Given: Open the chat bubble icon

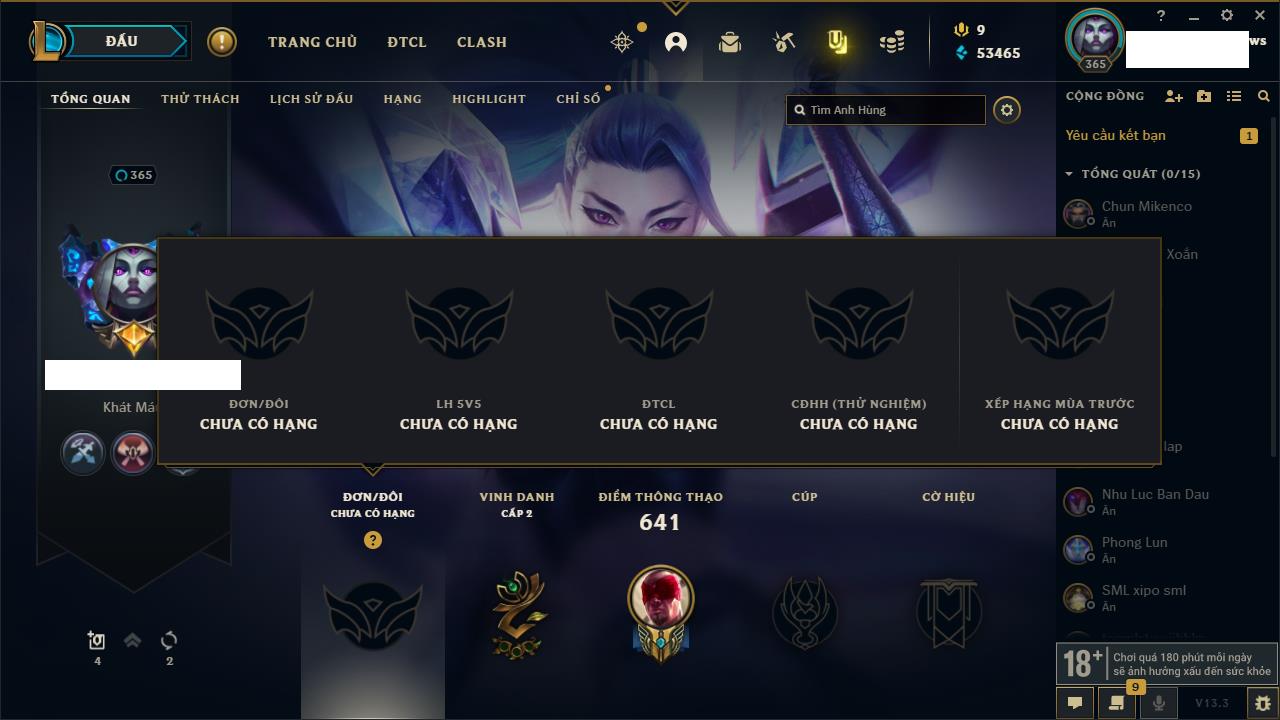Looking at the screenshot, I should pyautogui.click(x=1075, y=703).
